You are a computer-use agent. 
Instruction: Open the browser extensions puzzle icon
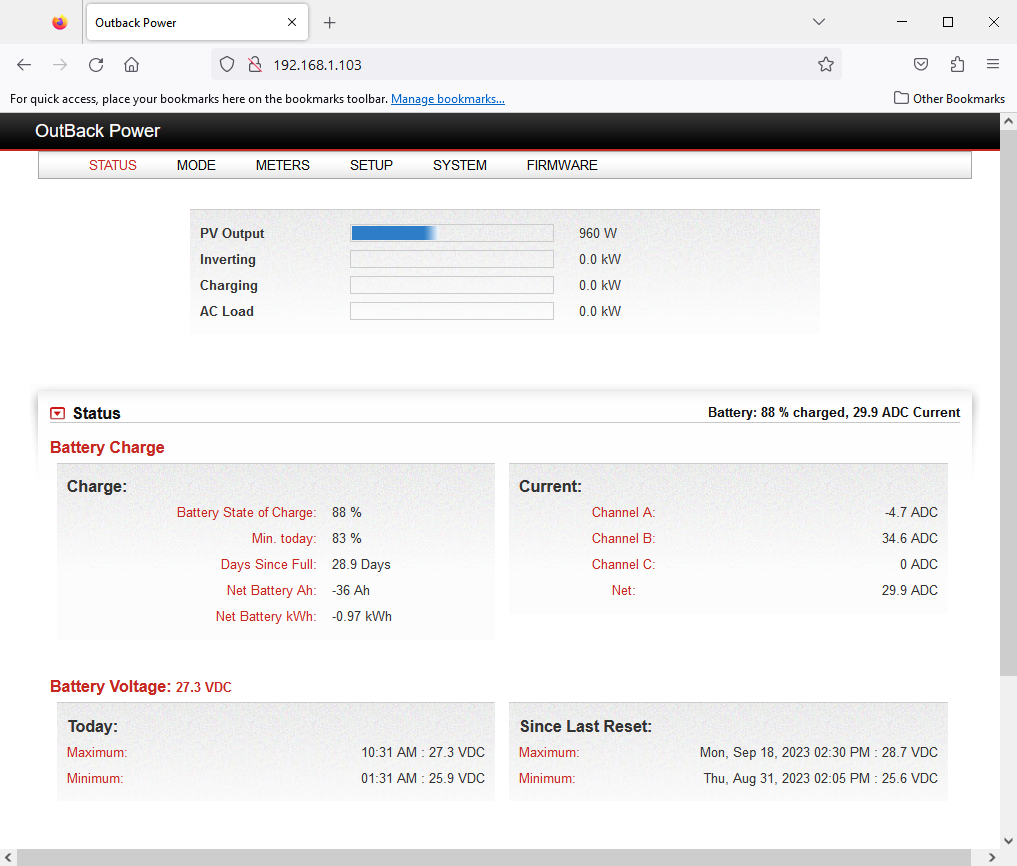click(957, 65)
